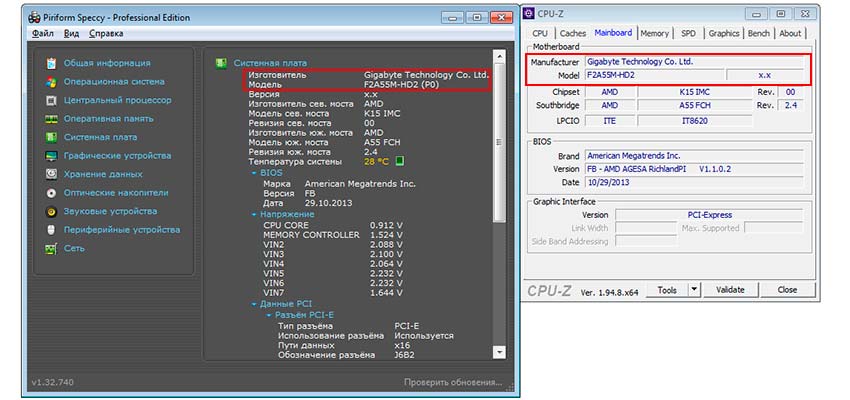The image size is (850, 400).
Task: Collapse the Напряжение voltage section
Action: tap(252, 214)
